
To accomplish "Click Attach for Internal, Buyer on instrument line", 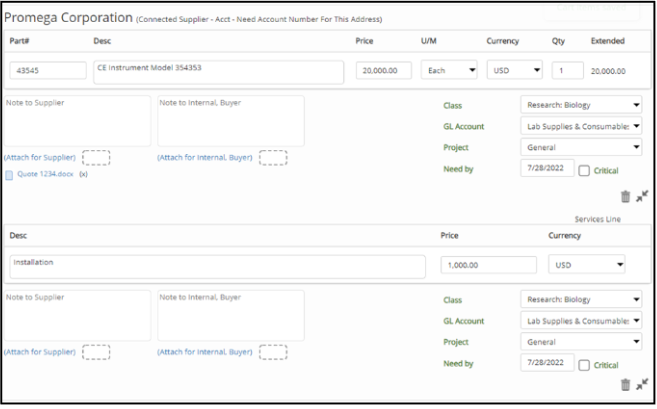I will pyautogui.click(x=205, y=158).
